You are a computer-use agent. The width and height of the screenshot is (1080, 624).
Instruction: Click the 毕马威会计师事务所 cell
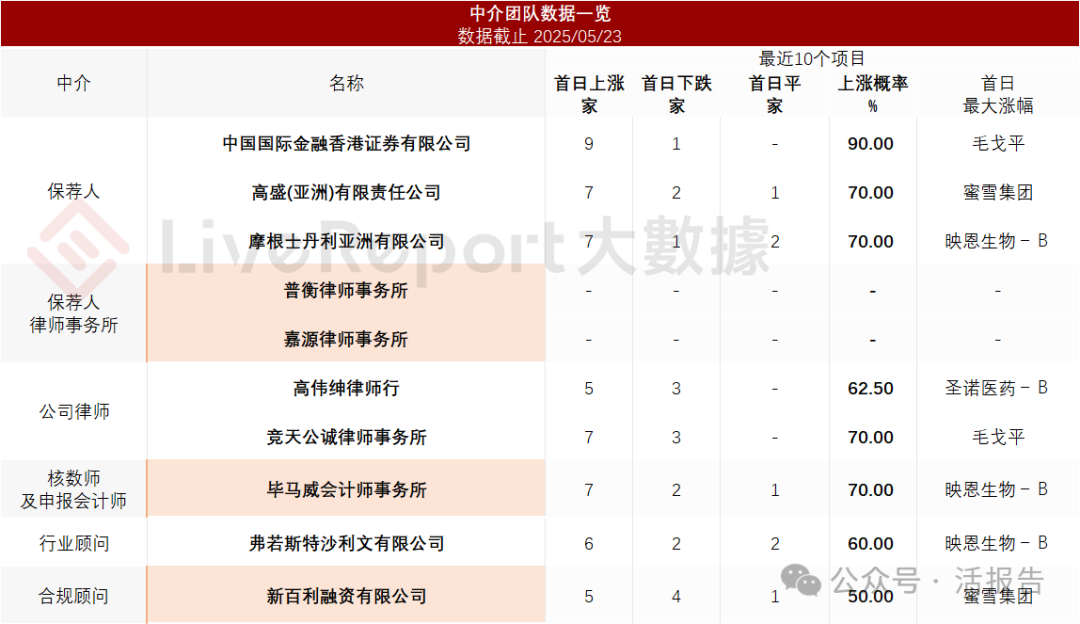(346, 490)
